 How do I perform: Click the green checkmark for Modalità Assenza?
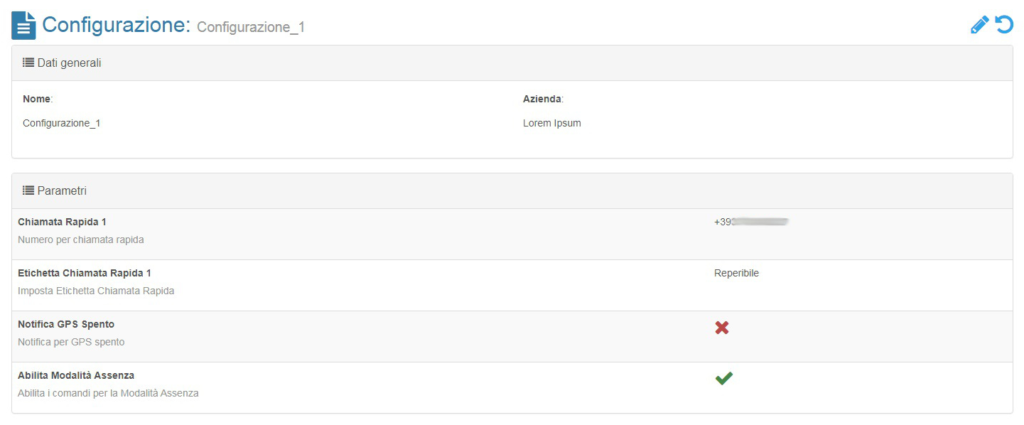(x=724, y=378)
